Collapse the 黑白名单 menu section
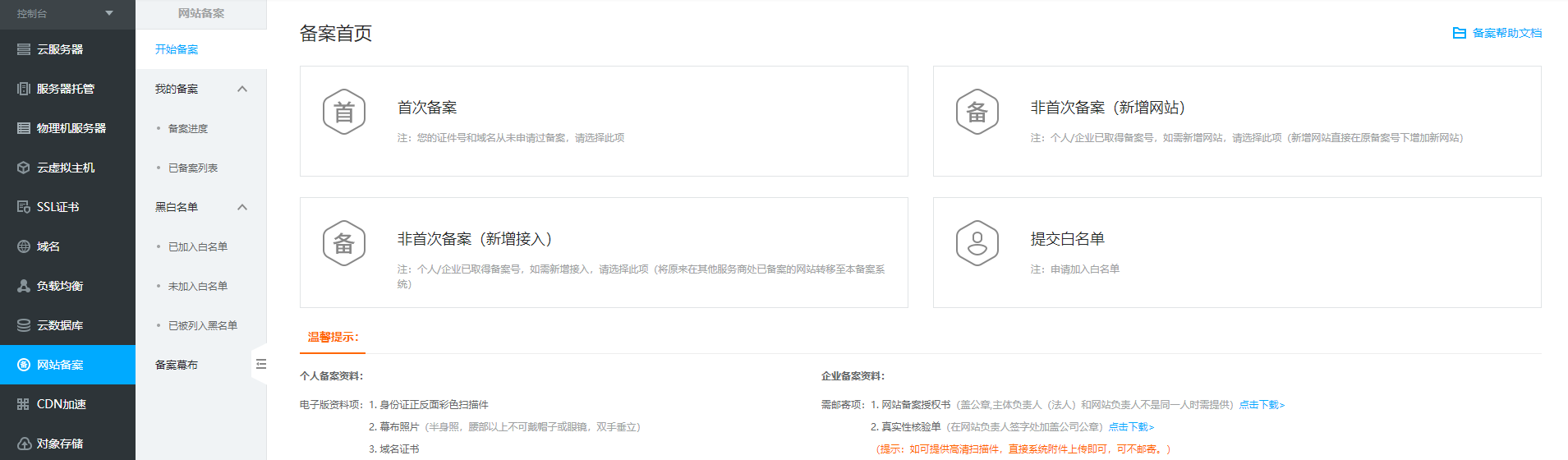The height and width of the screenshot is (460, 1568). (242, 207)
